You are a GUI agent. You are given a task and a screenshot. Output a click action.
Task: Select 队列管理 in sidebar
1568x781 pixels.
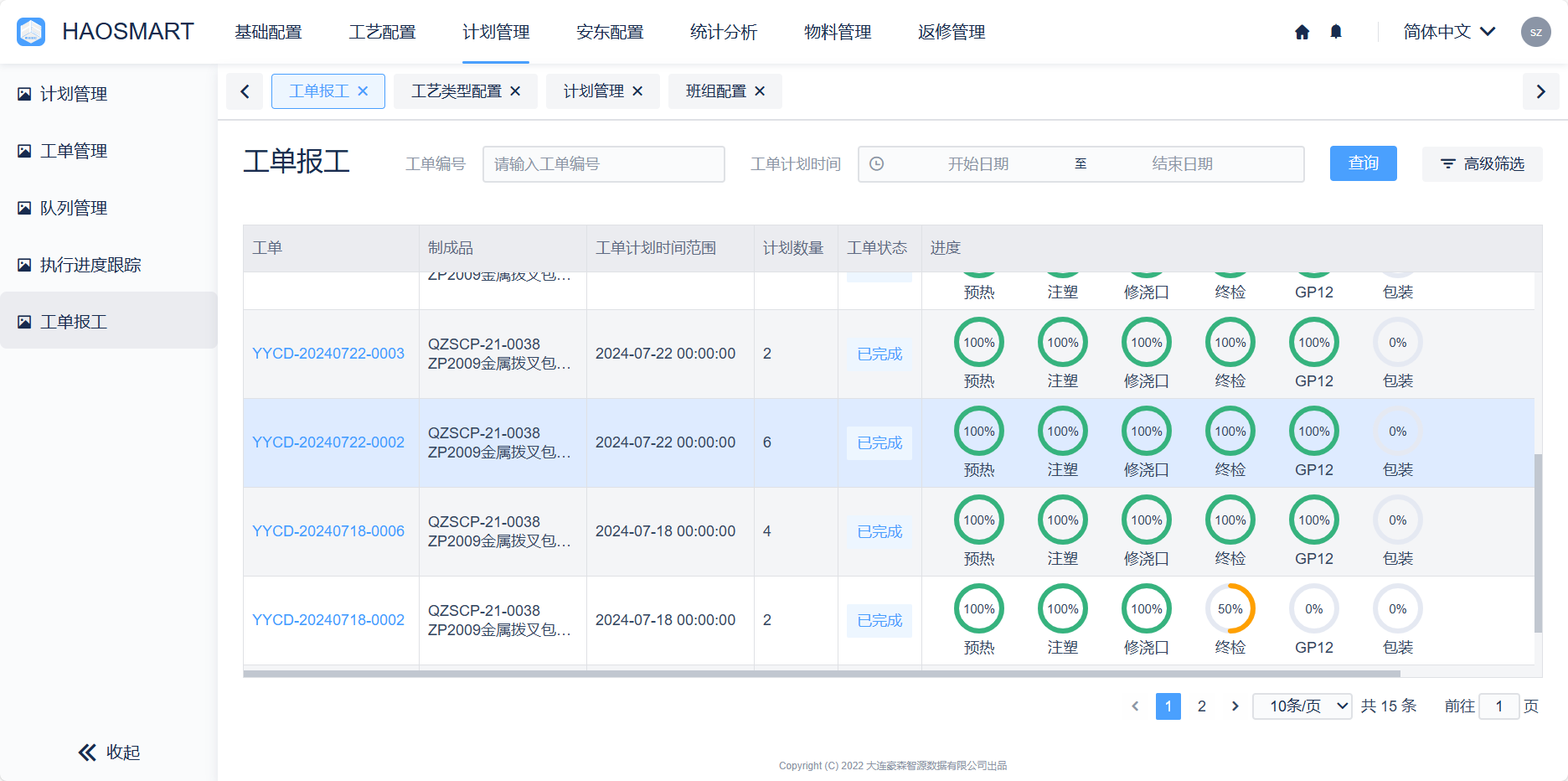(109, 208)
